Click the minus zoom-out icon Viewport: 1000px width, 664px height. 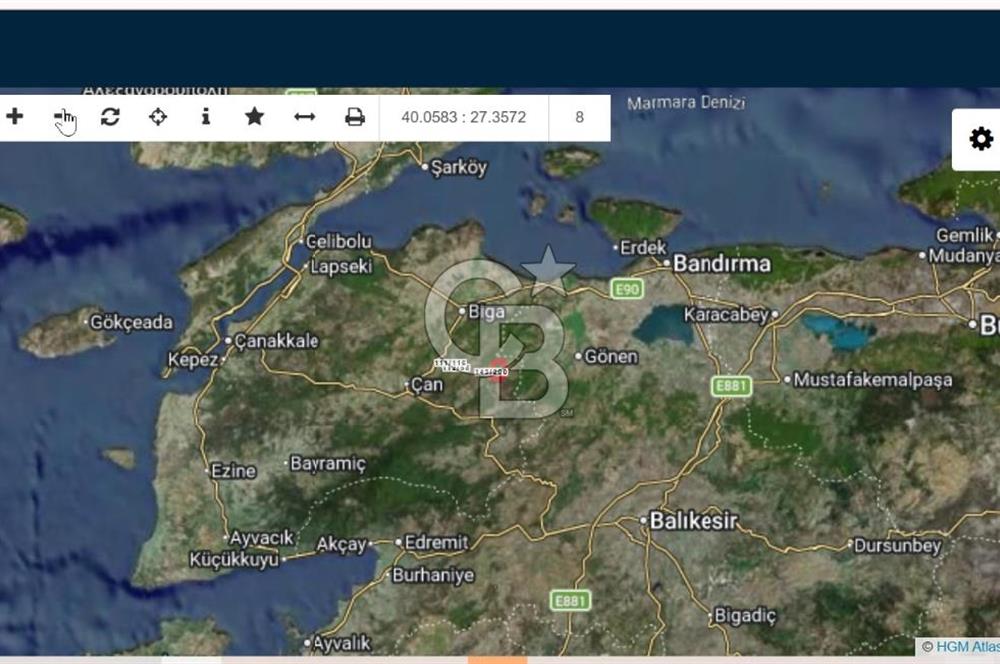click(62, 116)
